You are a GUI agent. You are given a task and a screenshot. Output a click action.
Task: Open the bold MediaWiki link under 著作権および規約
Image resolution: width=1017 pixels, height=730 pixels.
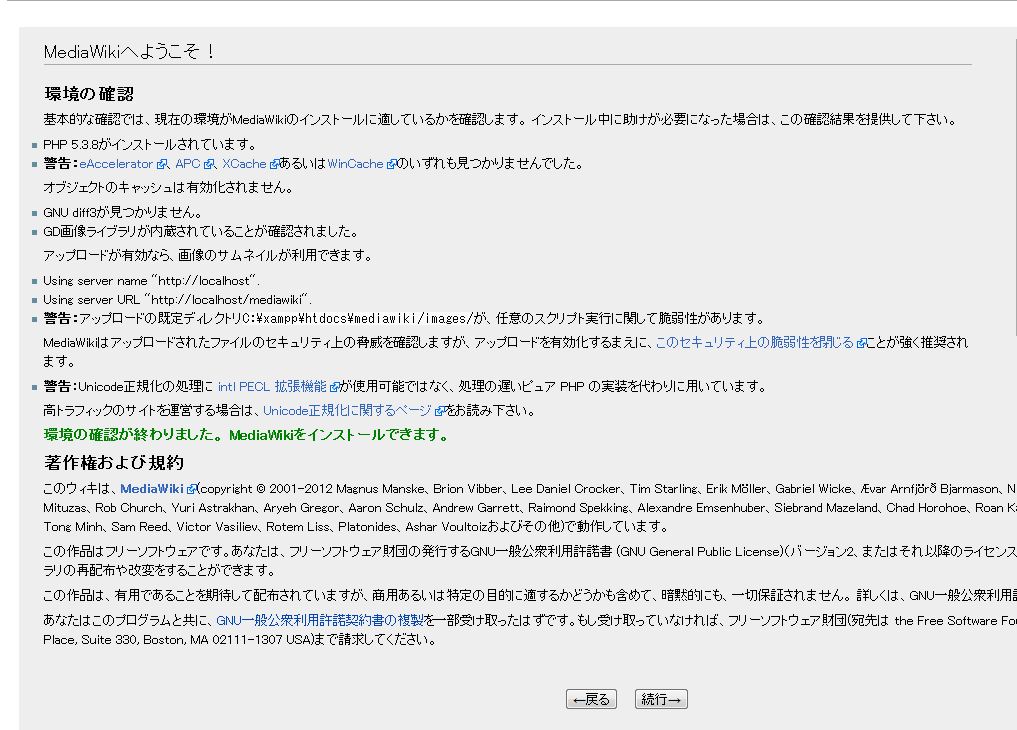(152, 489)
